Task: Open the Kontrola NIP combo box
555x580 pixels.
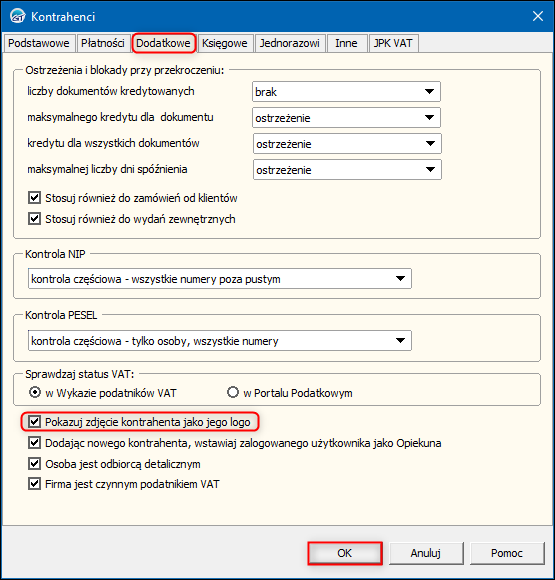Action: pyautogui.click(x=220, y=279)
